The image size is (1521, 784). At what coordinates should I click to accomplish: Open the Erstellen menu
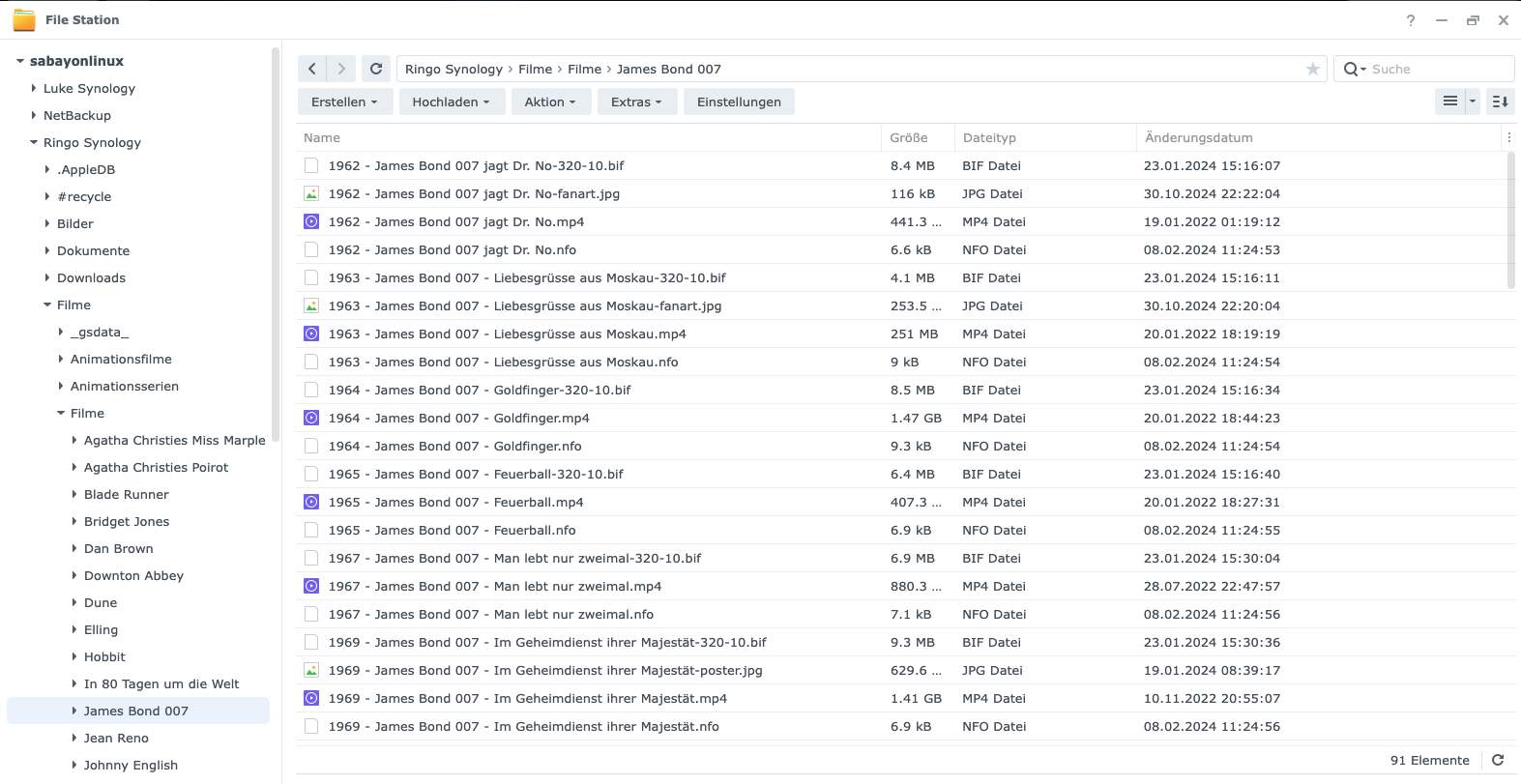(x=344, y=102)
